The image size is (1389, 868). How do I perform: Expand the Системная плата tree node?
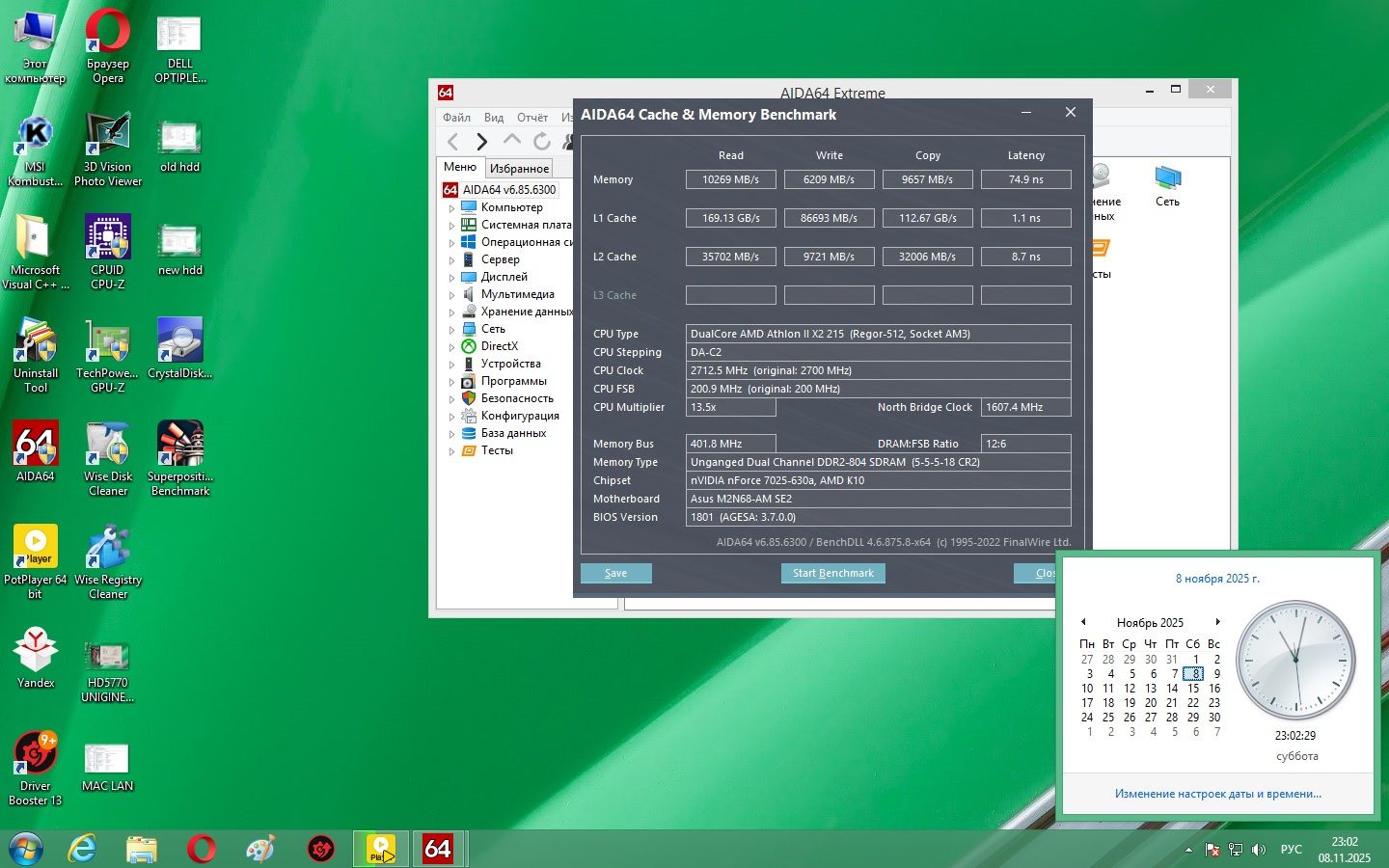tap(451, 225)
